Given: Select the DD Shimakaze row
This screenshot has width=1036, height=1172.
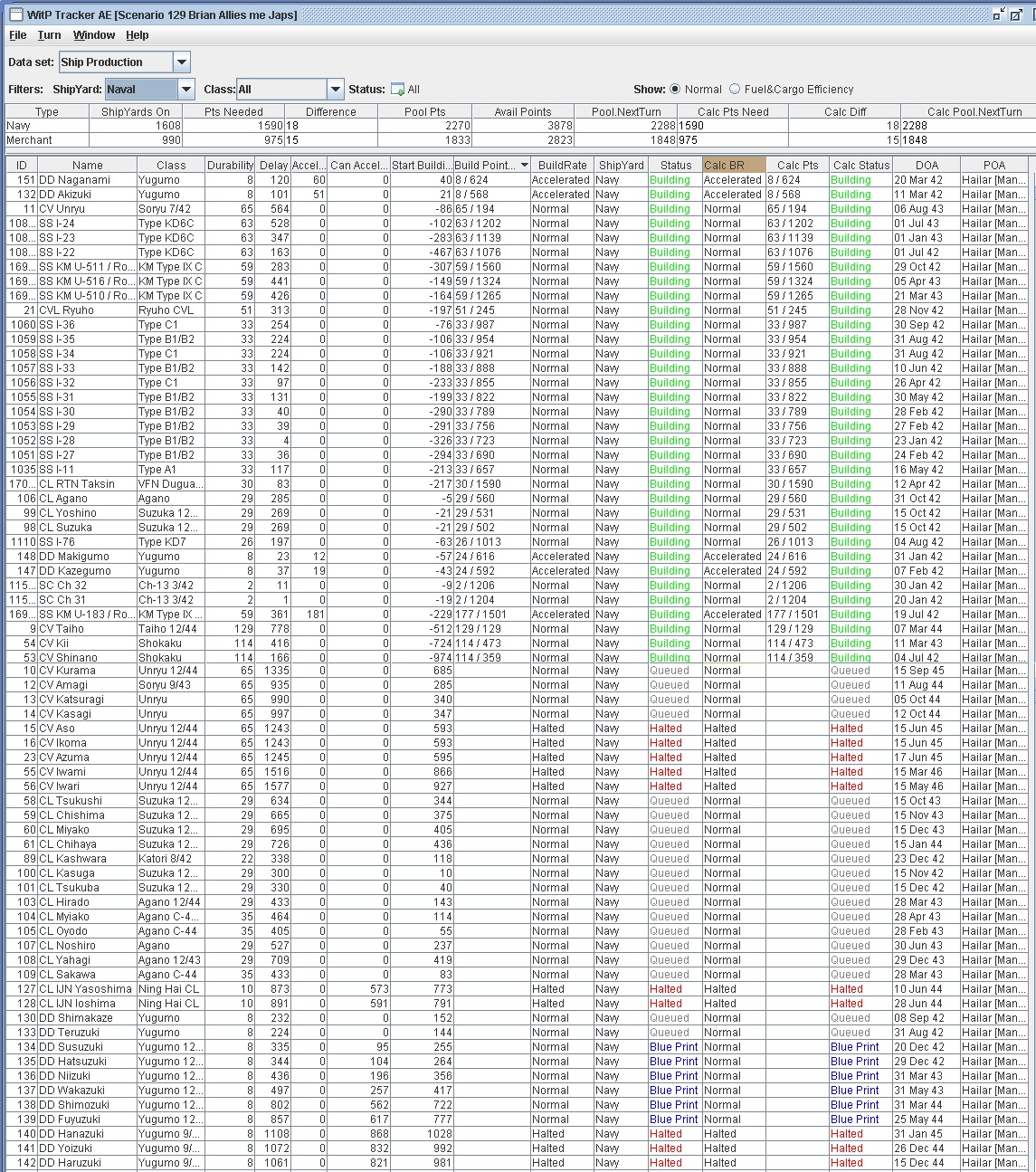Looking at the screenshot, I should point(518,1018).
